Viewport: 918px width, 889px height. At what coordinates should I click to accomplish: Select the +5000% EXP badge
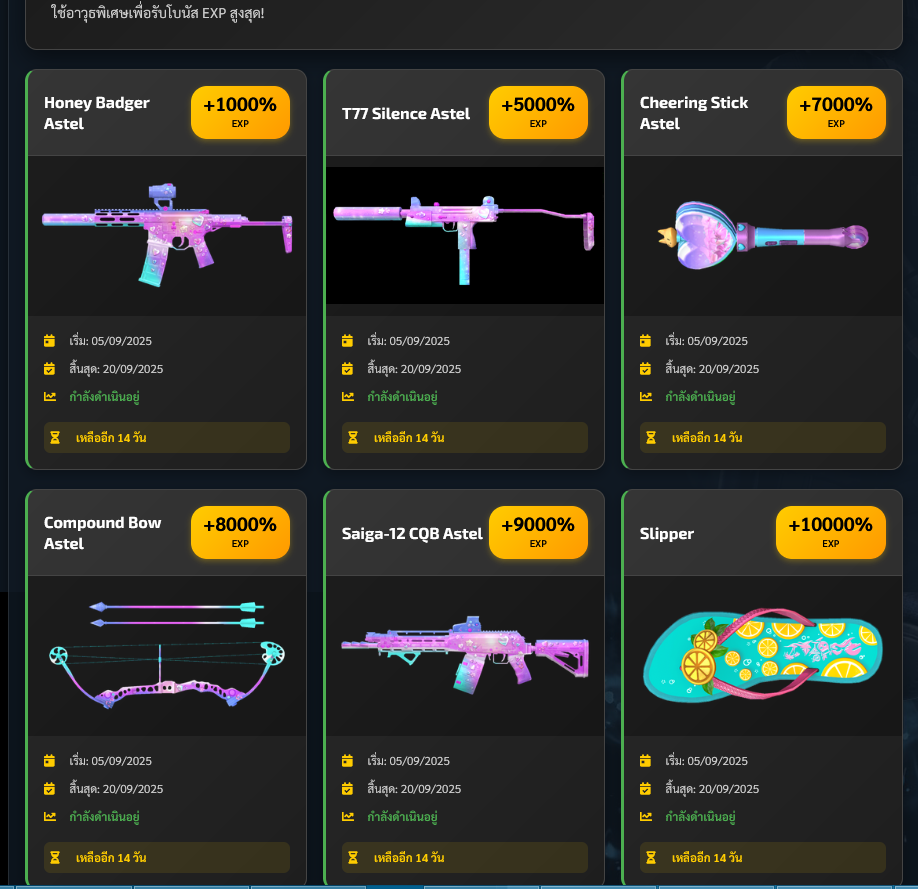(x=538, y=112)
